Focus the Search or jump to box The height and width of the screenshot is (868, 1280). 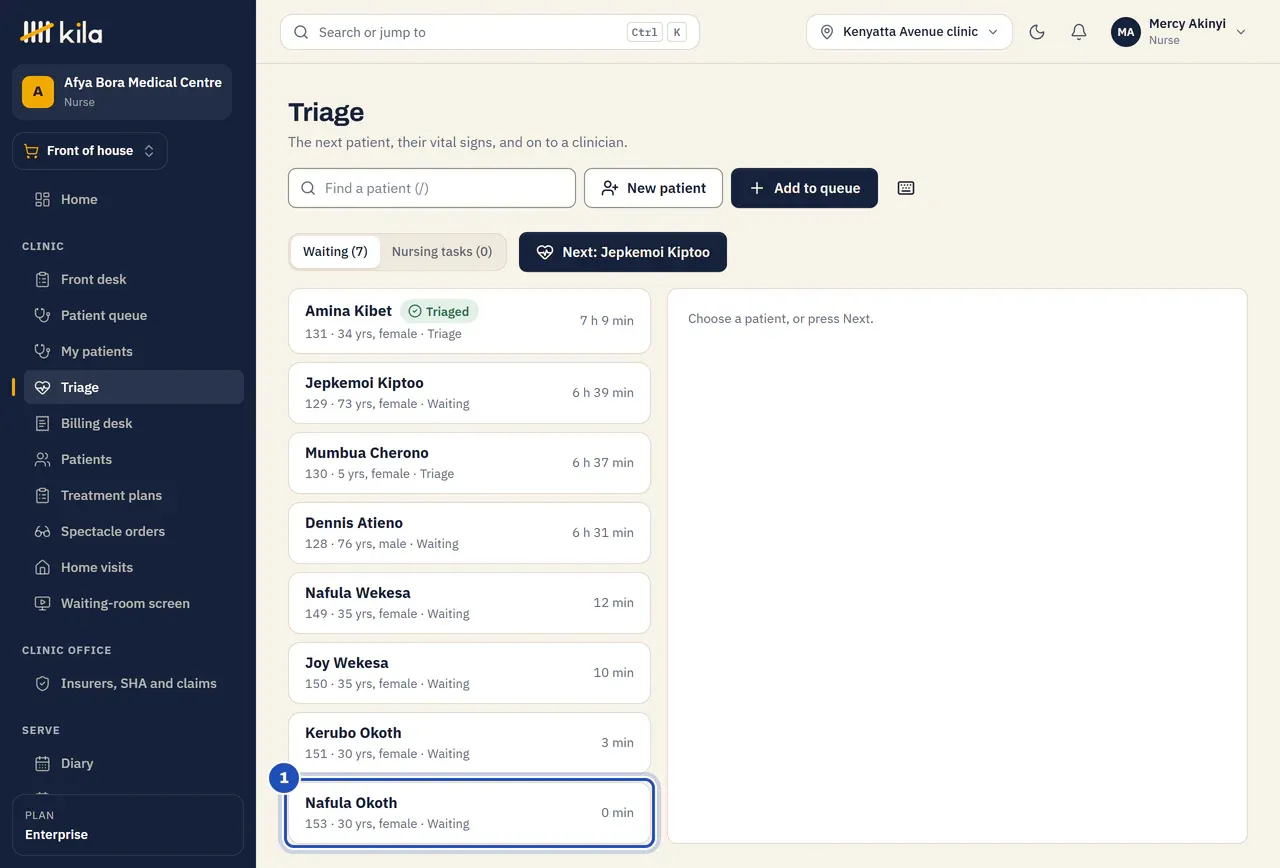490,32
